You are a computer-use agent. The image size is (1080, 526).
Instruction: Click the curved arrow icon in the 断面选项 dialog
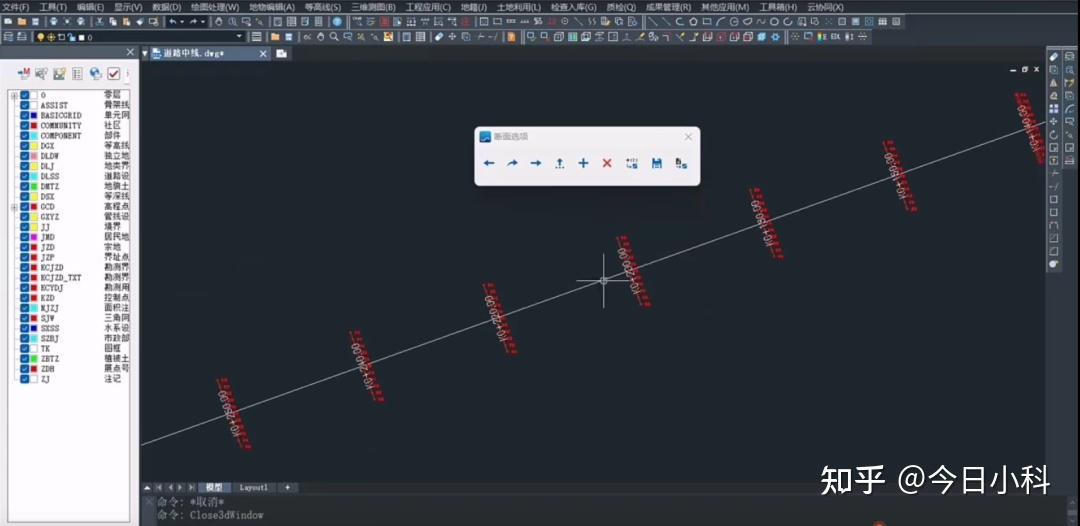coord(512,163)
